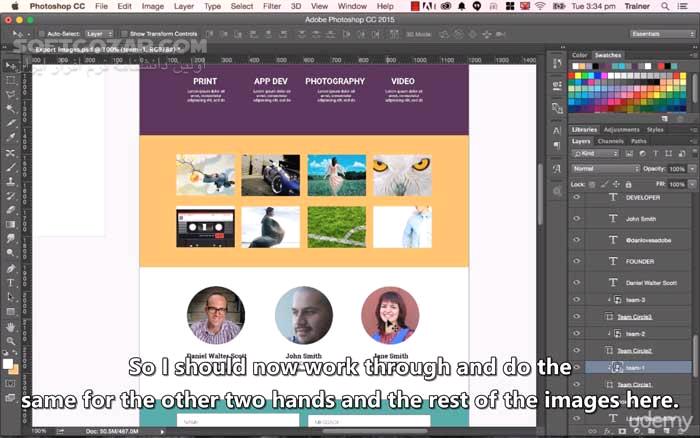700x438 pixels.
Task: Hide the FOUNDER text layer
Action: pyautogui.click(x=577, y=261)
